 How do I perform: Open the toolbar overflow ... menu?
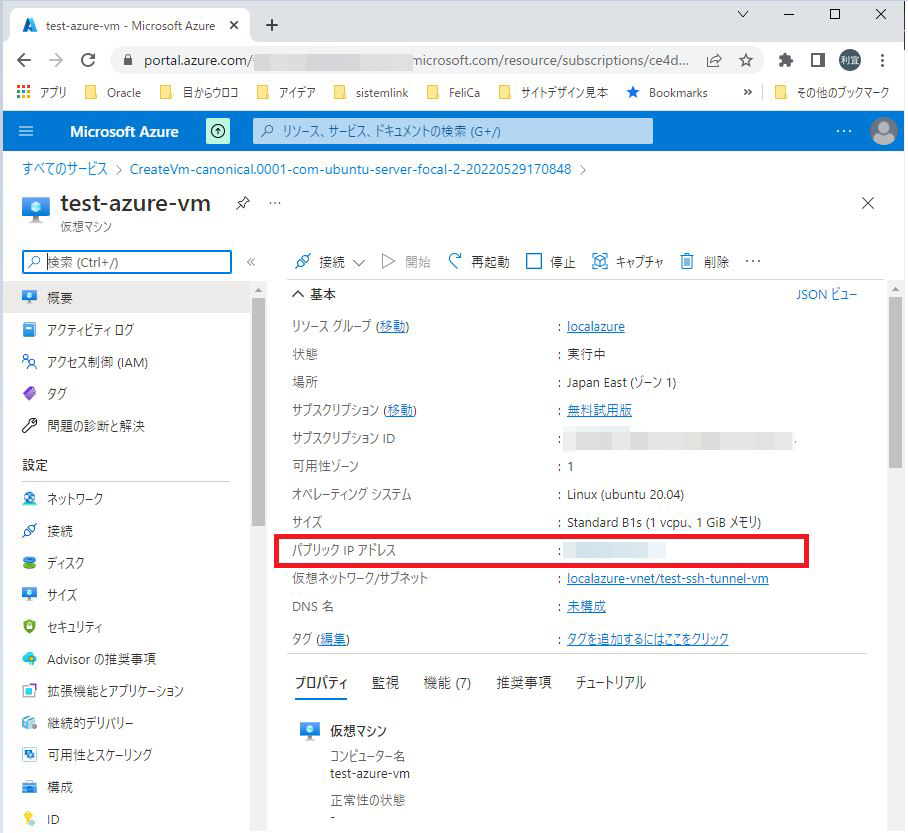(x=753, y=261)
